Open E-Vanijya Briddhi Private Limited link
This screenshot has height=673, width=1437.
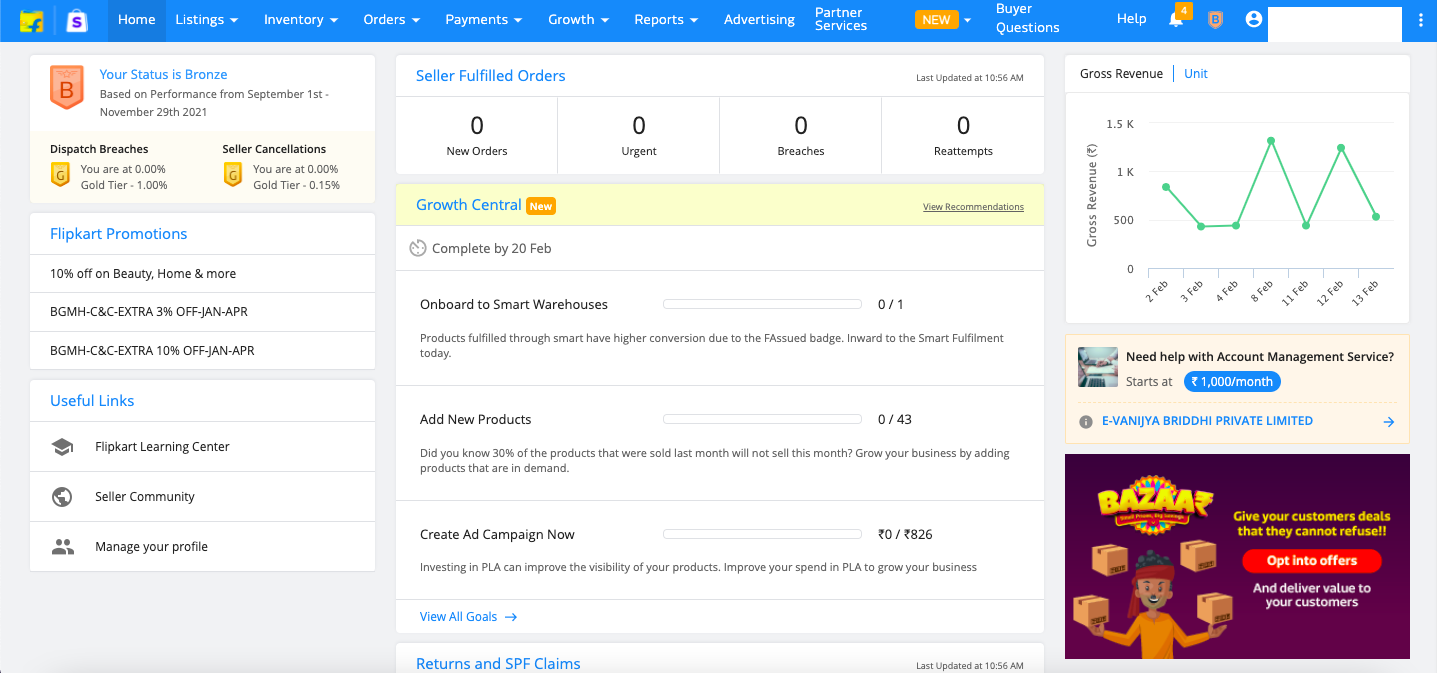click(1207, 421)
